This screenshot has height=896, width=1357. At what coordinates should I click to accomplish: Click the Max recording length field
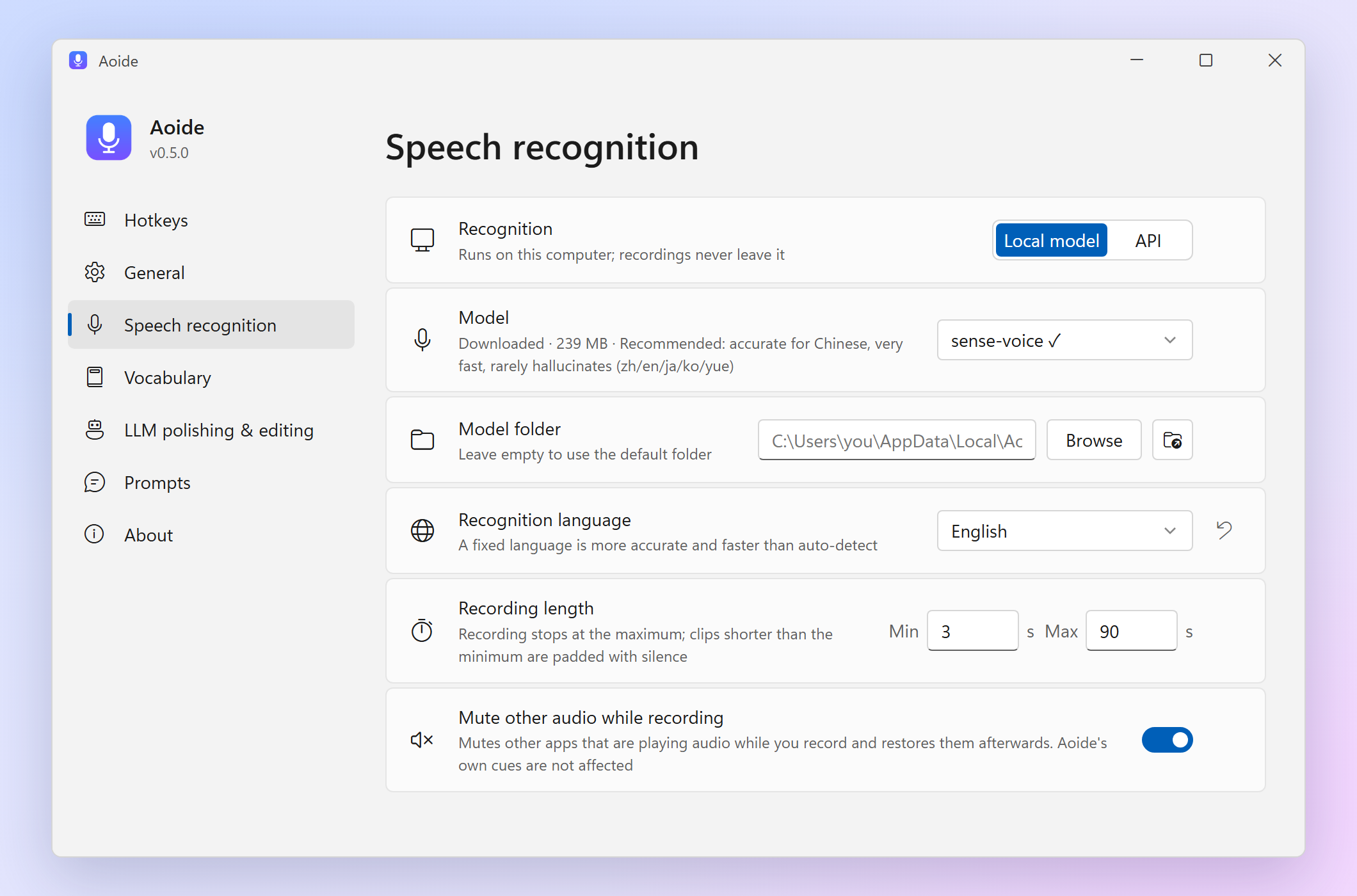tap(1131, 630)
